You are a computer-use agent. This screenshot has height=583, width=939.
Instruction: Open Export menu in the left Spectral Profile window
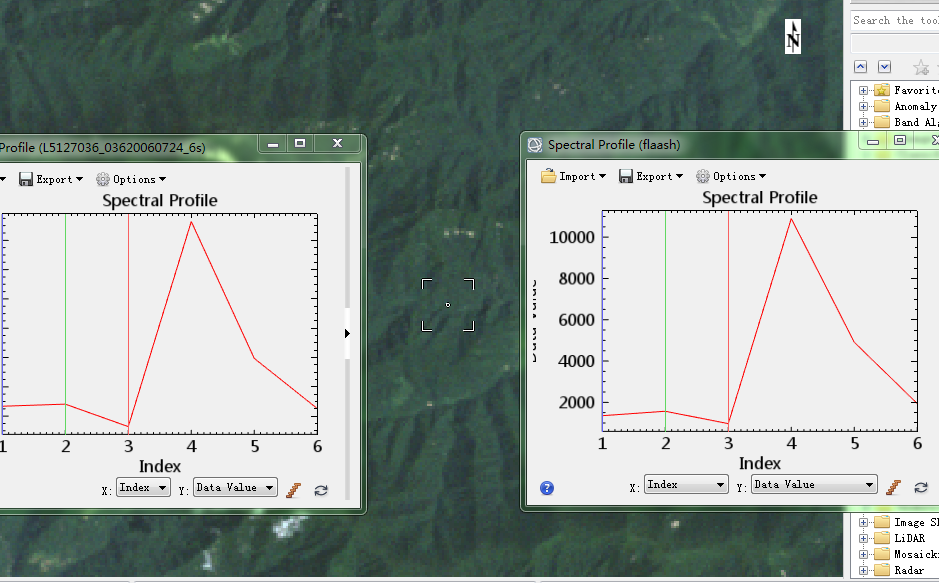coord(51,179)
